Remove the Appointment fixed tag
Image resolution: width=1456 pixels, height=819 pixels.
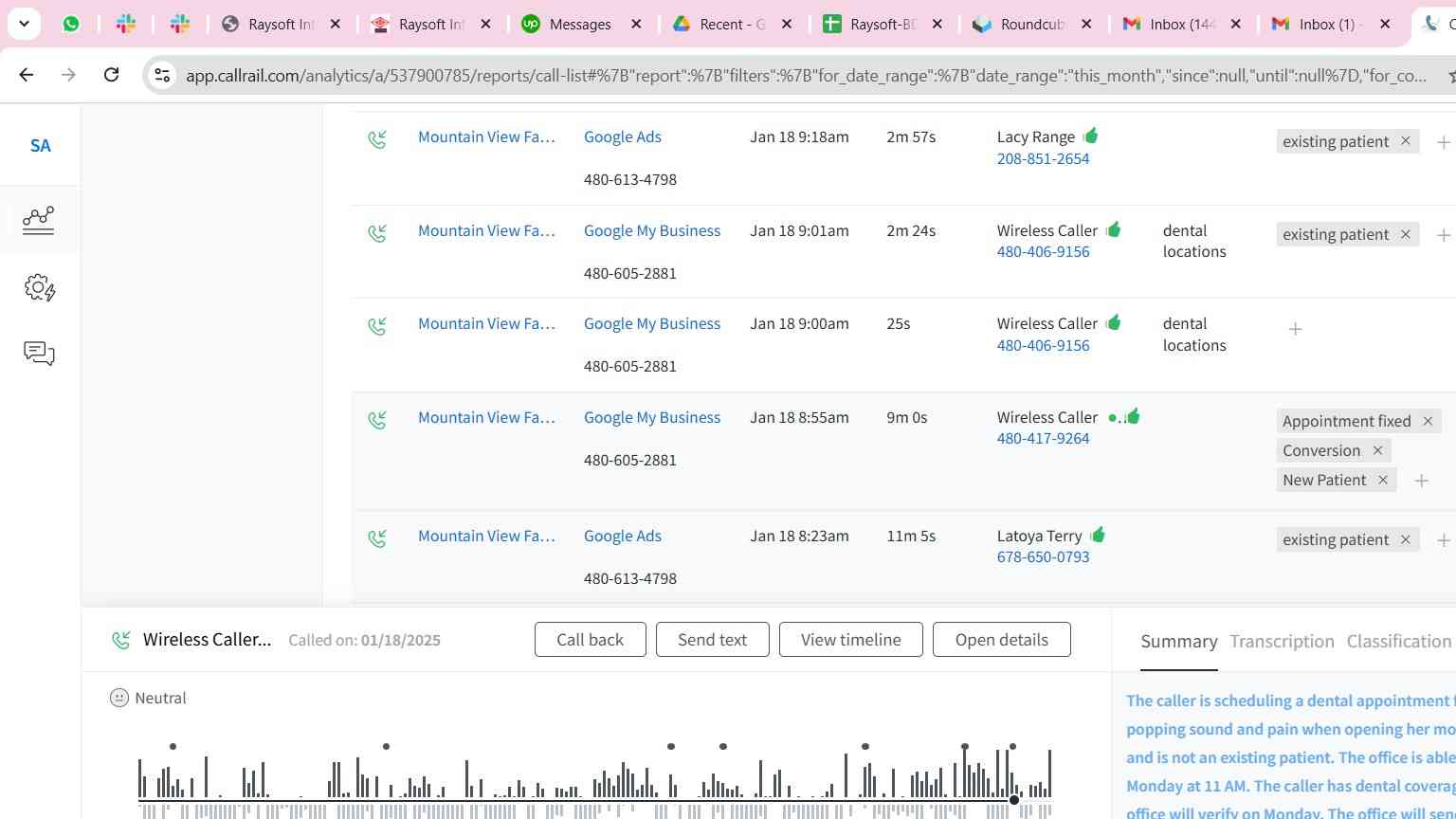click(x=1428, y=421)
